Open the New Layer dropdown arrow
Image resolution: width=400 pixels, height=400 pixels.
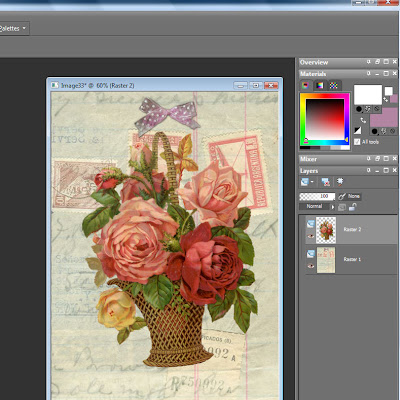(x=312, y=182)
